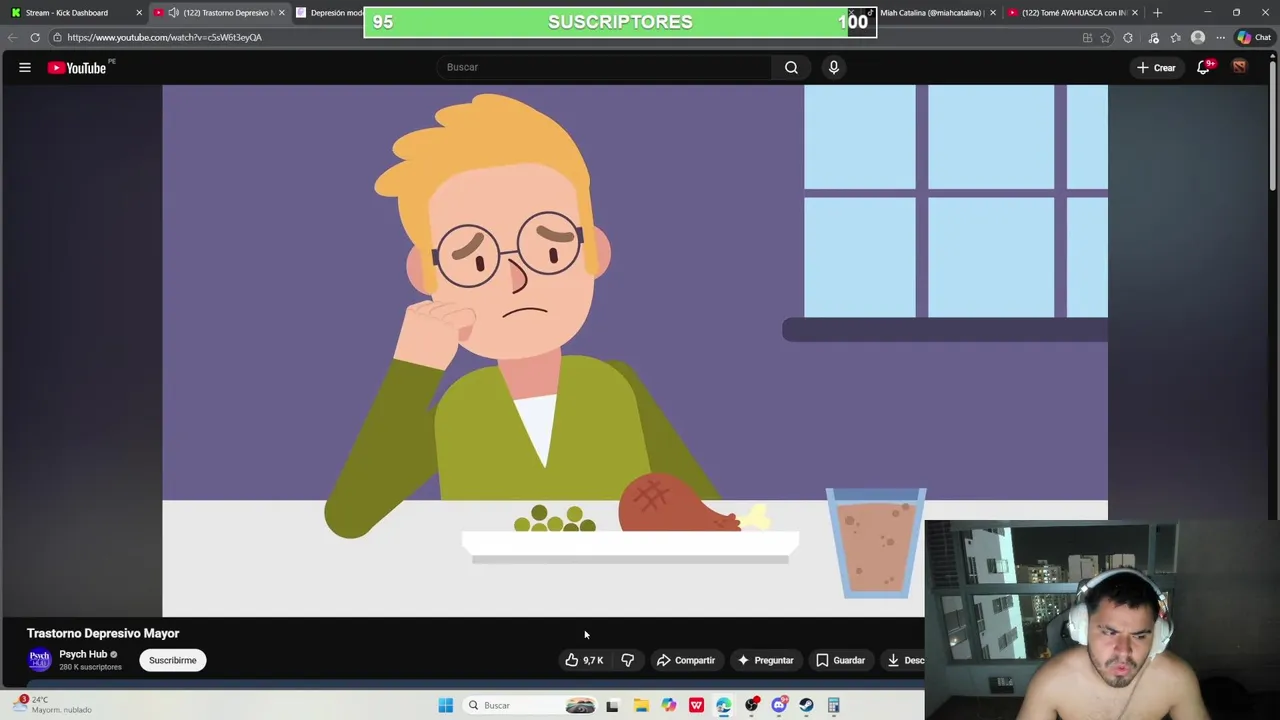Open Task View on the taskbar
Screen dimensions: 1280x720
point(612,705)
